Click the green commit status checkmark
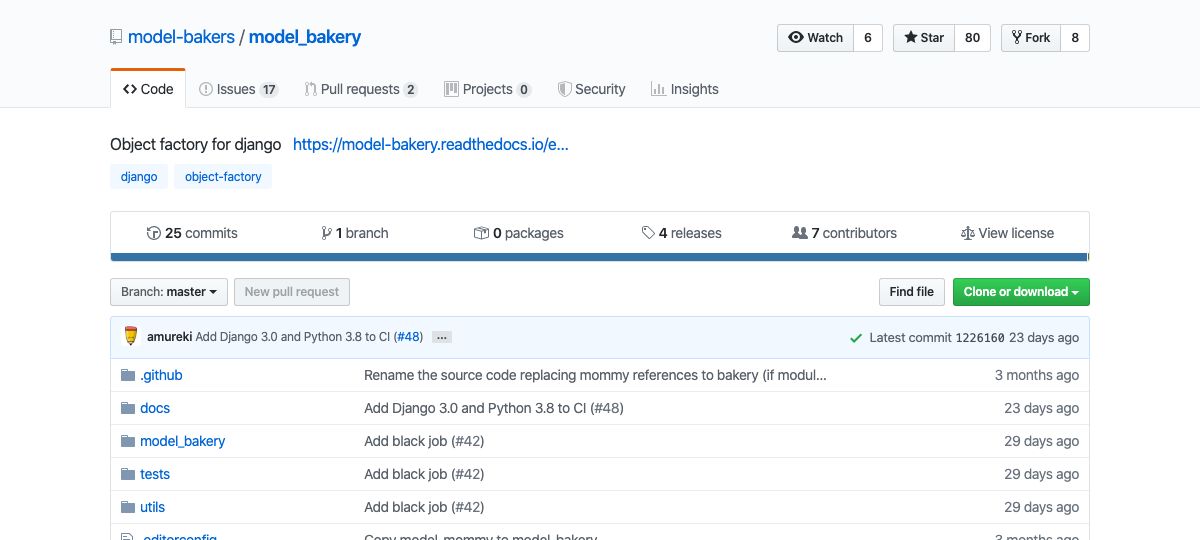This screenshot has width=1200, height=540. [855, 338]
